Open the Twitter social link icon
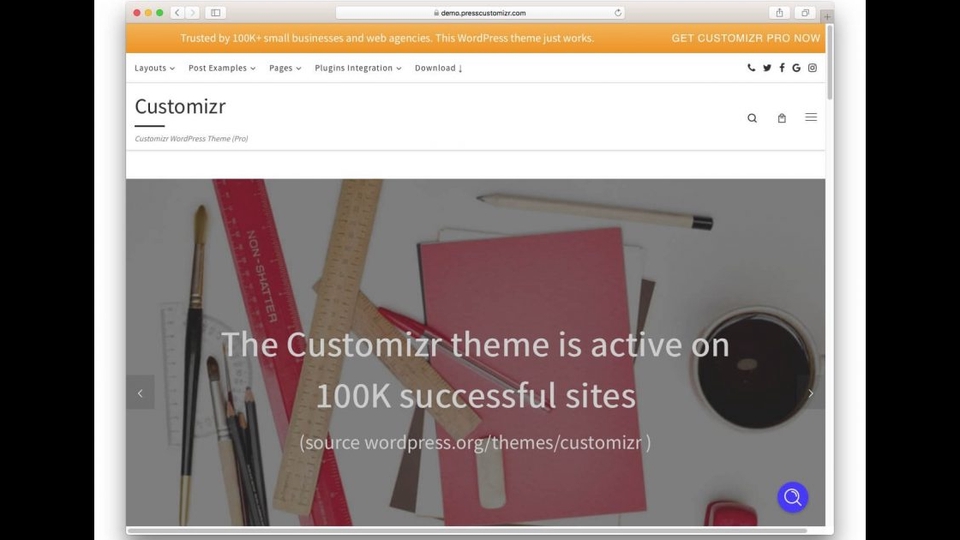960x540 pixels. pos(767,68)
